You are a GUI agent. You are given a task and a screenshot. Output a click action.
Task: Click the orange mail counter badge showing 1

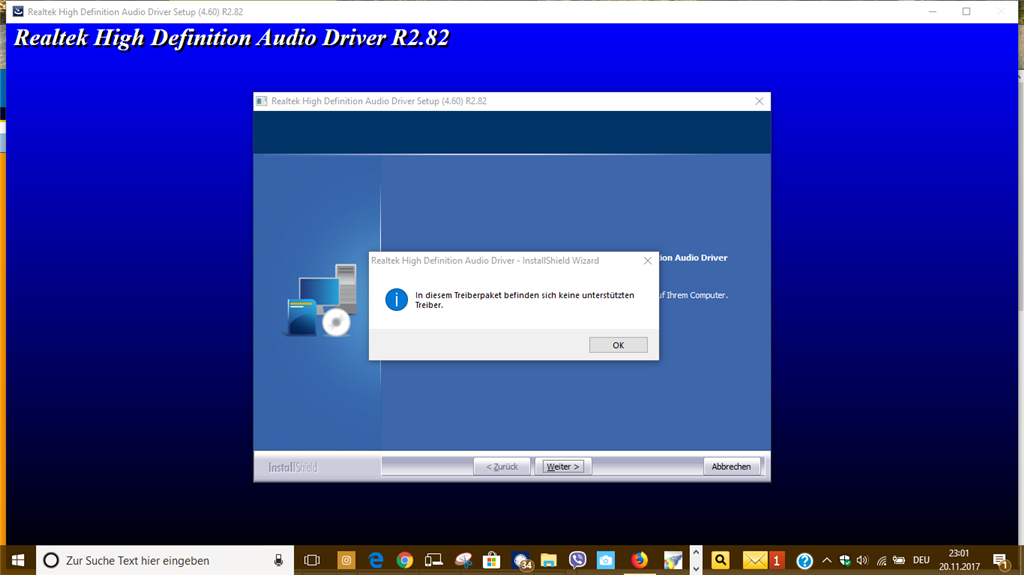[x=776, y=561]
